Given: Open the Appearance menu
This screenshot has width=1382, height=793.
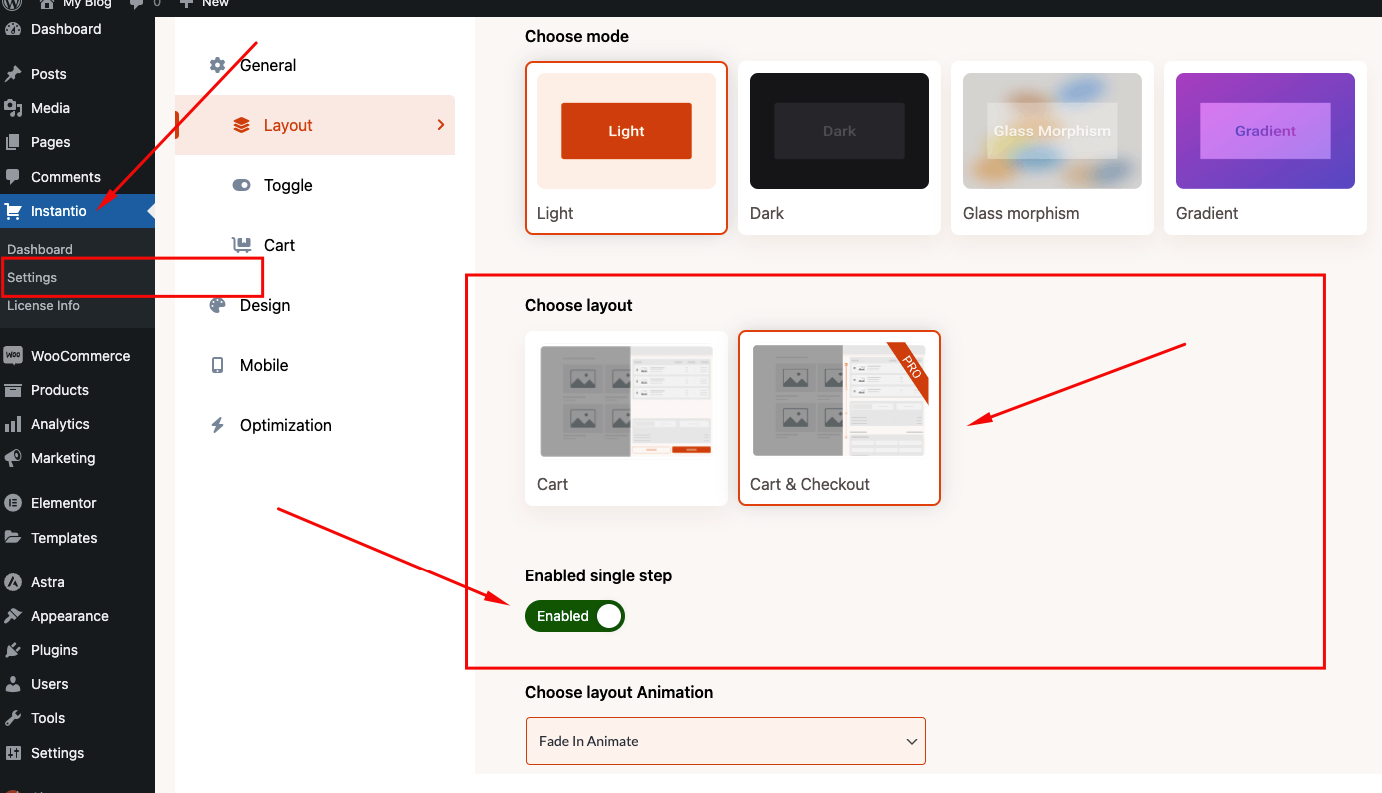Looking at the screenshot, I should point(77,616).
